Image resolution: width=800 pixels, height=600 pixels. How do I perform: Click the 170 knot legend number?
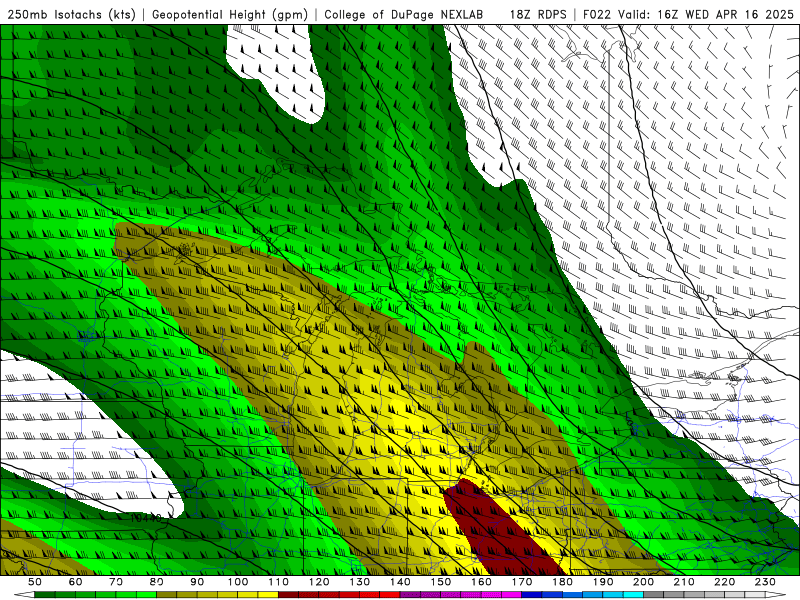(522, 582)
